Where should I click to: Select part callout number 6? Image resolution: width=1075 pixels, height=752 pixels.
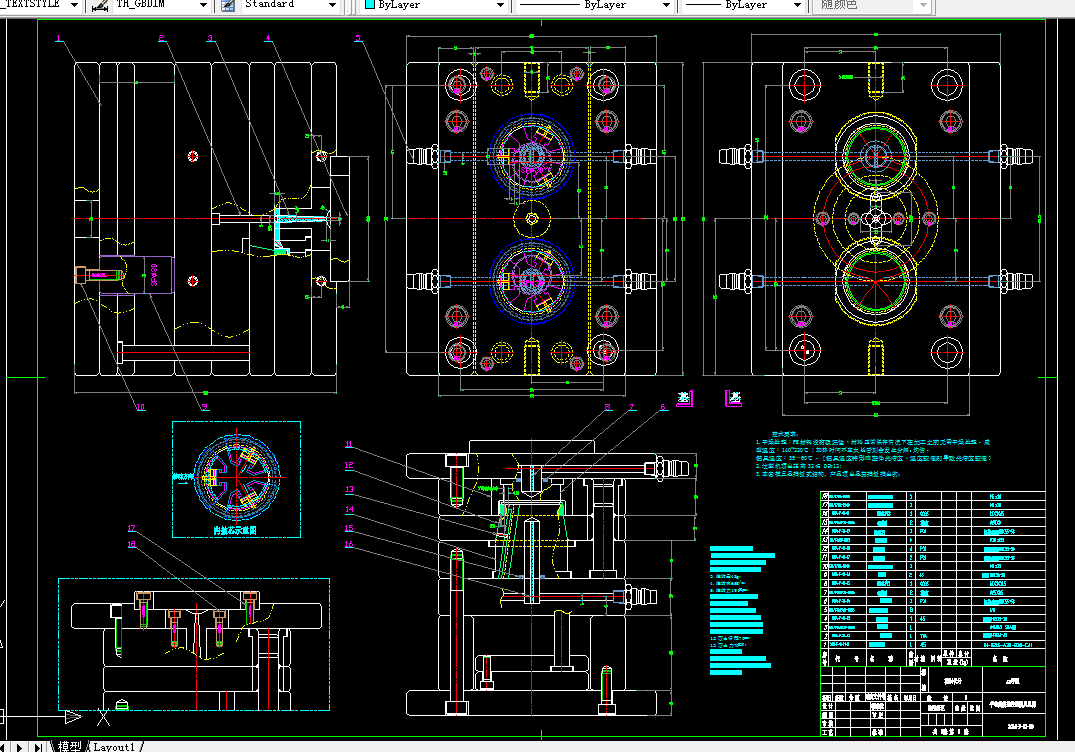click(x=662, y=407)
